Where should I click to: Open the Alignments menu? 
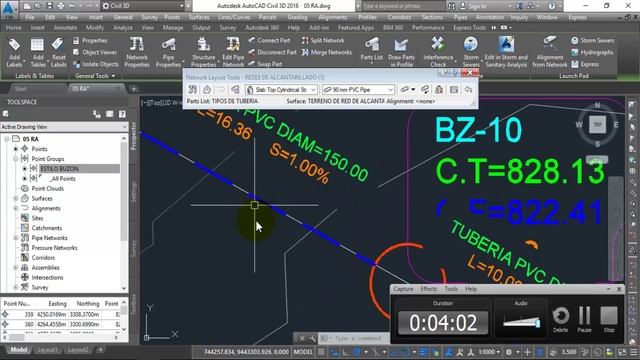click(x=332, y=18)
